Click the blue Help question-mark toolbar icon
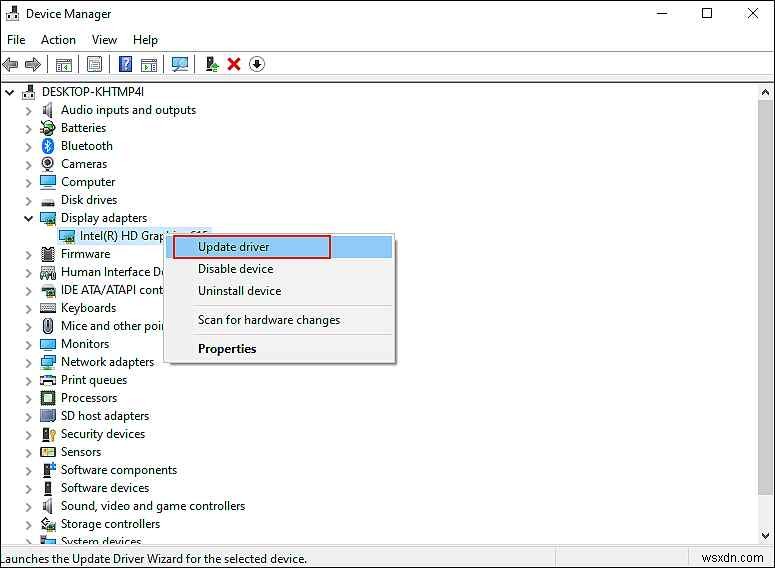The width and height of the screenshot is (775, 568). (126, 64)
